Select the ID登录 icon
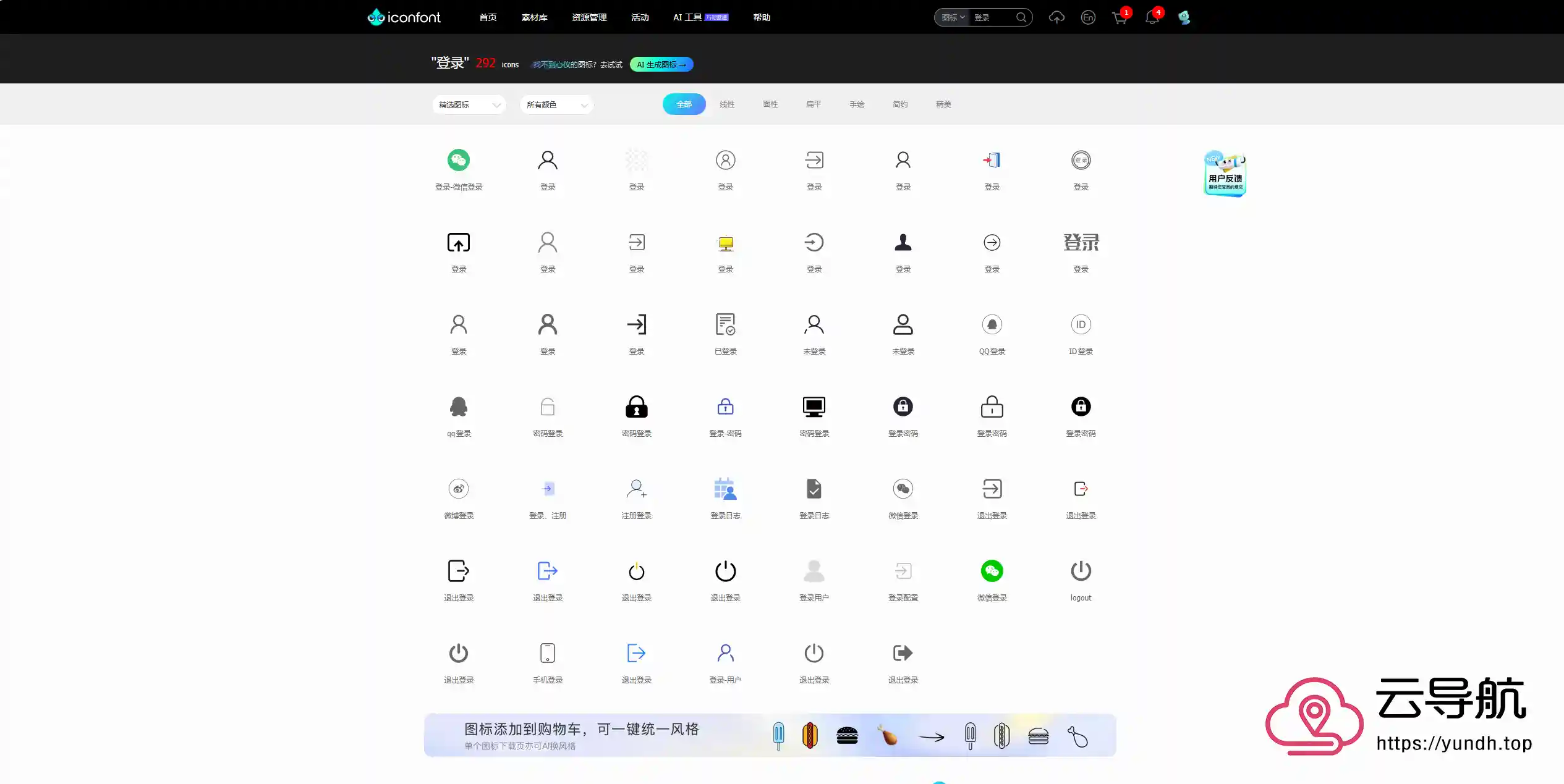This screenshot has height=784, width=1564. point(1080,325)
